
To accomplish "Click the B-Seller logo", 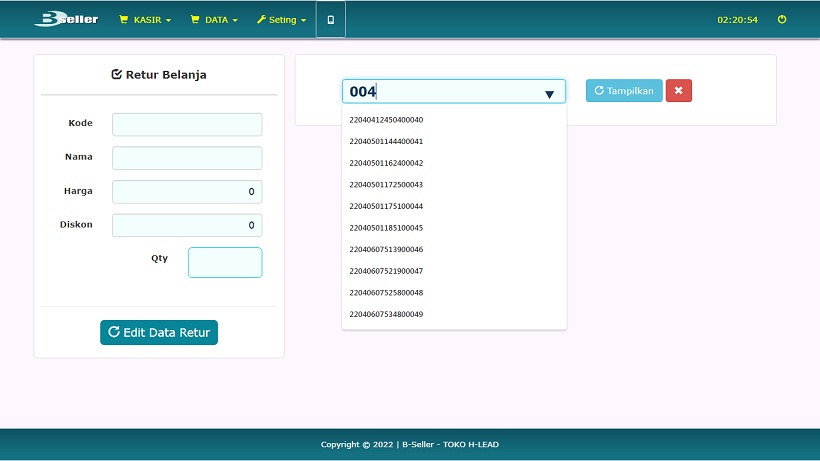I will pos(66,19).
